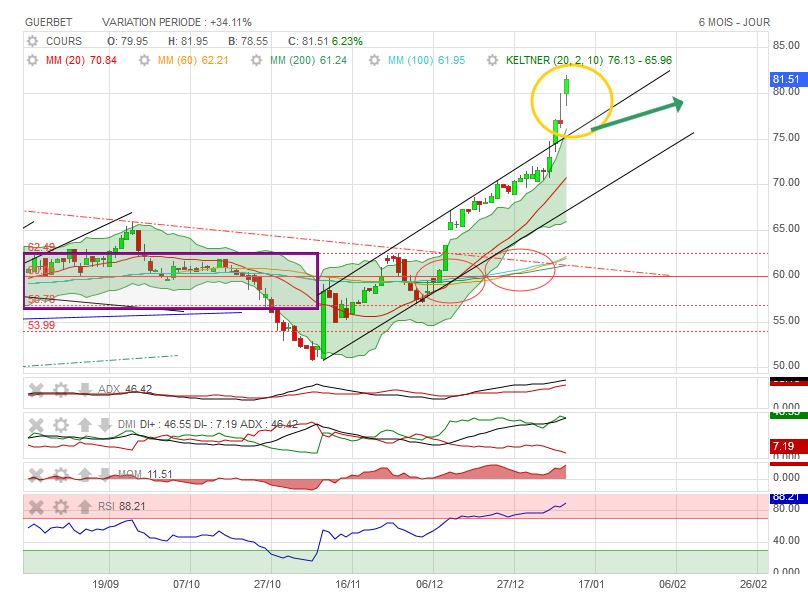The image size is (808, 599).
Task: Click the MM (20) 70.84 label
Action: tap(81, 60)
